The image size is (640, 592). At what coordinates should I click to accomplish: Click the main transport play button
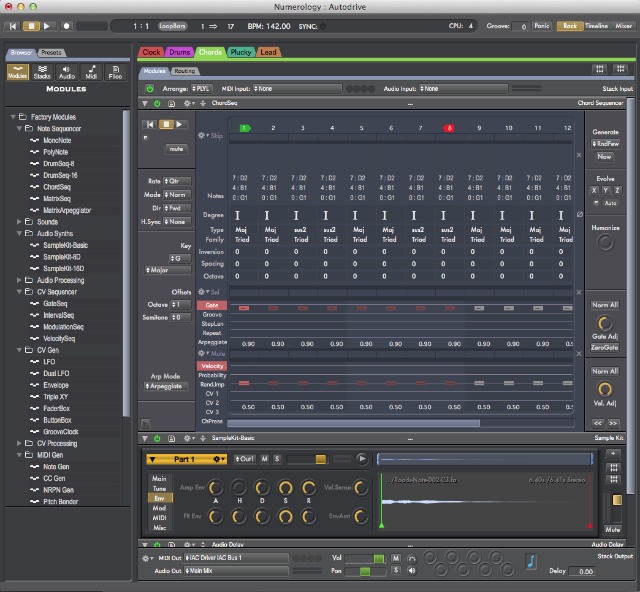point(47,26)
